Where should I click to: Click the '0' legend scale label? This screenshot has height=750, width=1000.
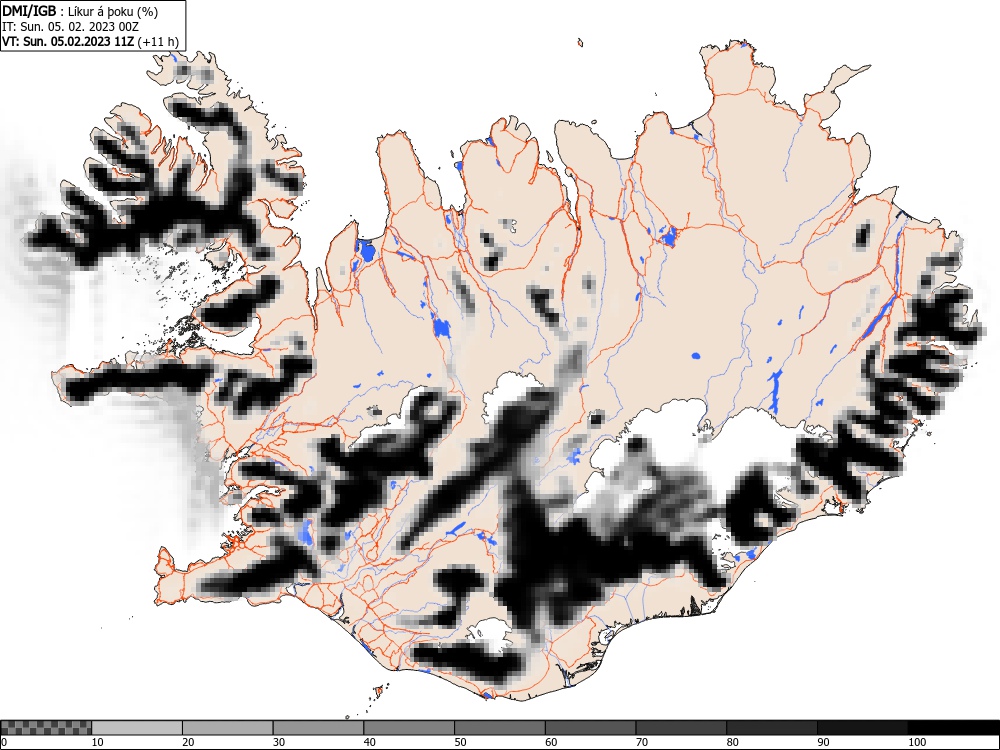pos(4,742)
